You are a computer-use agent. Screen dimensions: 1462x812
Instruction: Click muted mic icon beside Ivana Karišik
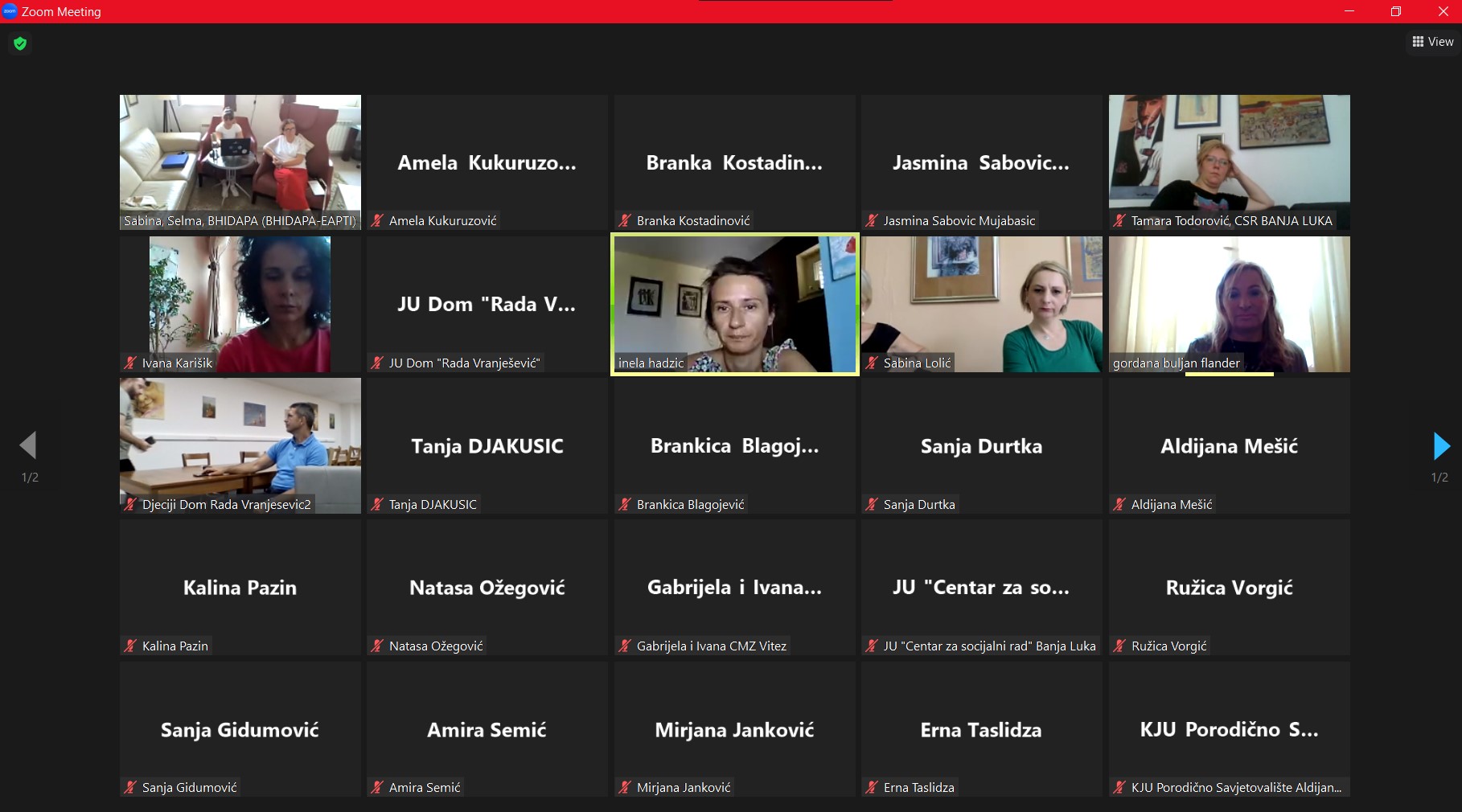130,363
